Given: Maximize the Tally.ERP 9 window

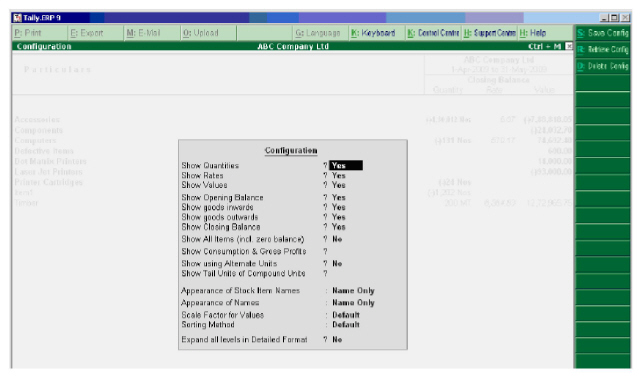Looking at the screenshot, I should pos(615,18).
